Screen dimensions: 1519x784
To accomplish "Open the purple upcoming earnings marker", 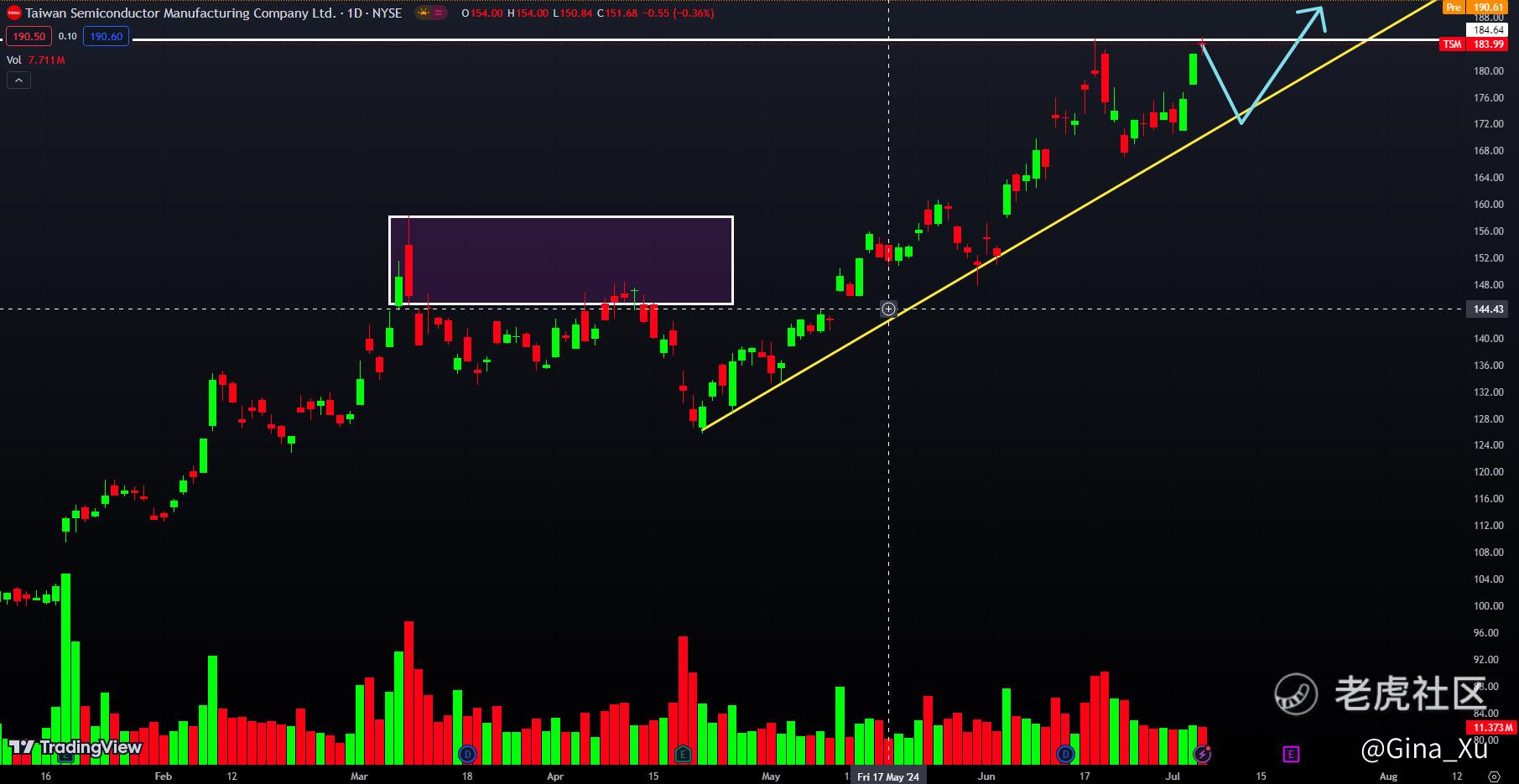I will [1291, 754].
